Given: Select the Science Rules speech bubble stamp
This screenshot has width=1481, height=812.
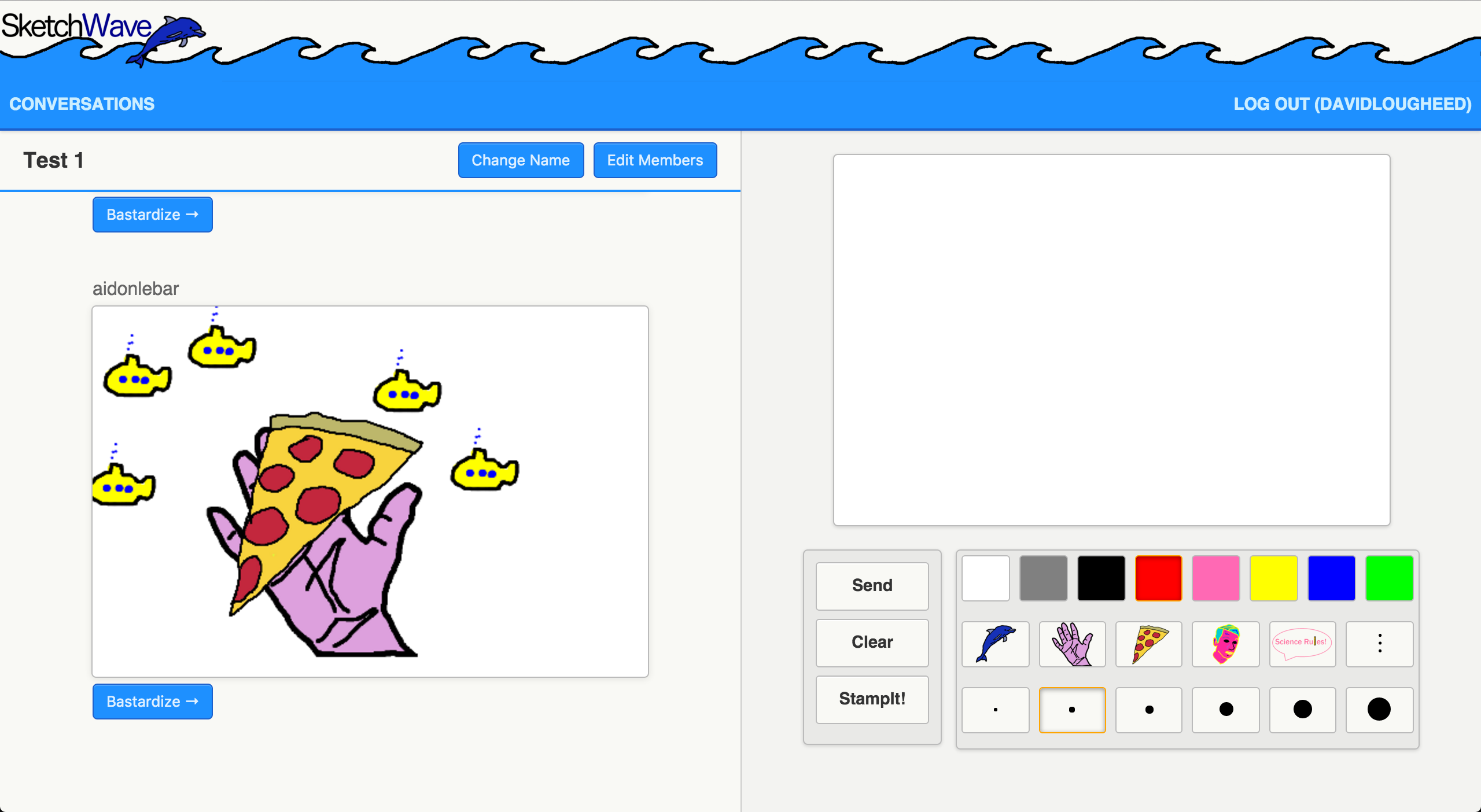Looking at the screenshot, I should pyautogui.click(x=1302, y=644).
